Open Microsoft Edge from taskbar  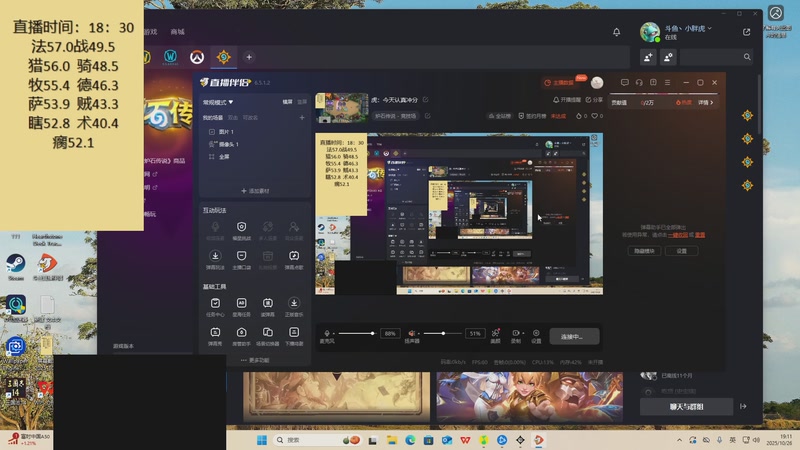pyautogui.click(x=410, y=440)
